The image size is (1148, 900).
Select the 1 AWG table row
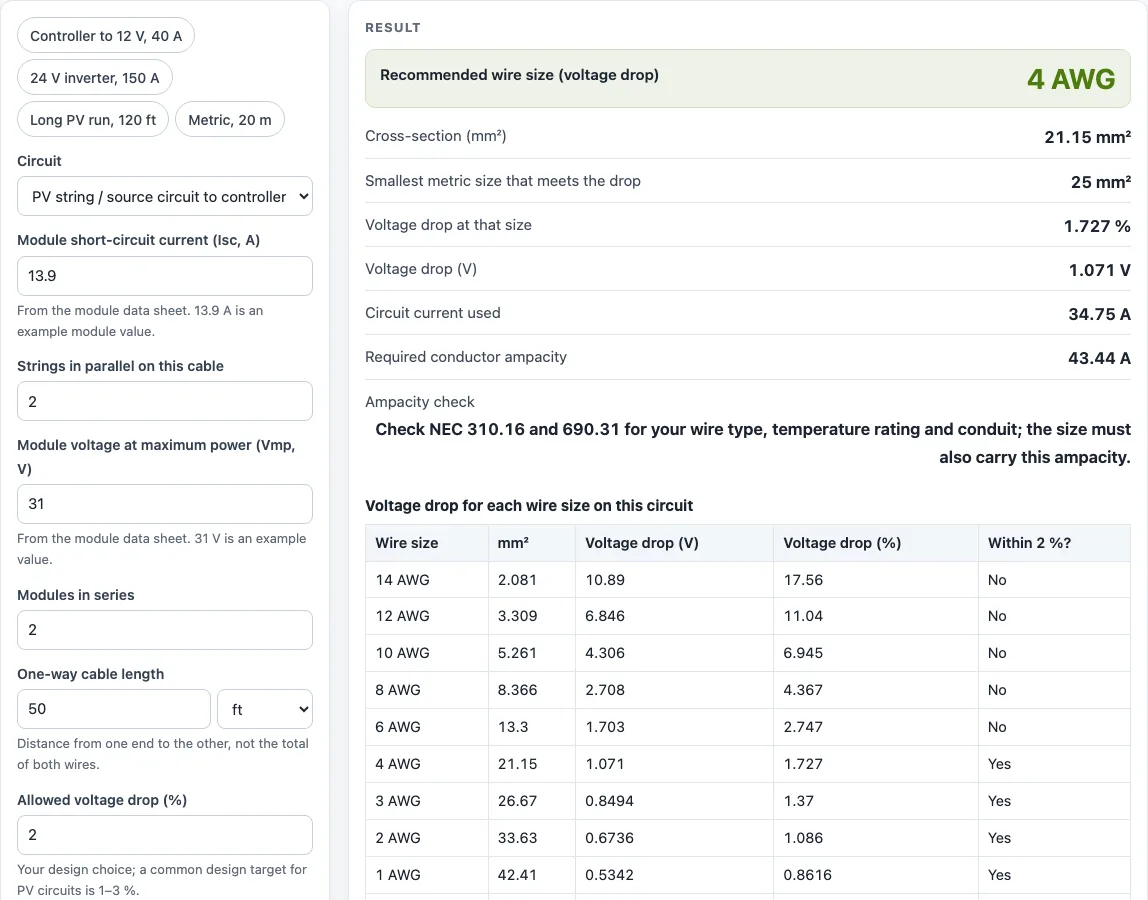tap(748, 874)
